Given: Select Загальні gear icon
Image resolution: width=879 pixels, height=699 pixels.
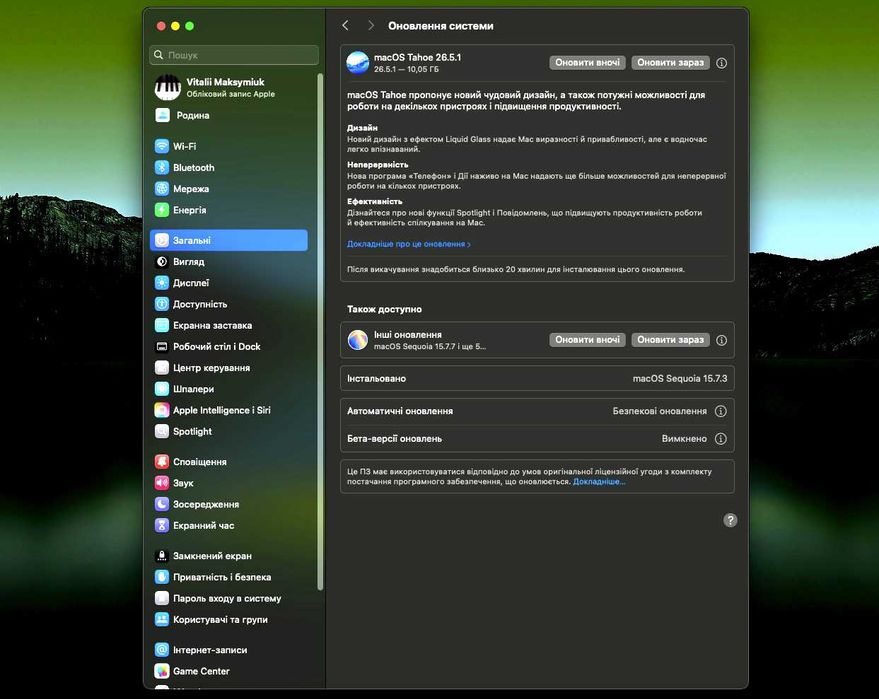Looking at the screenshot, I should click(x=161, y=240).
